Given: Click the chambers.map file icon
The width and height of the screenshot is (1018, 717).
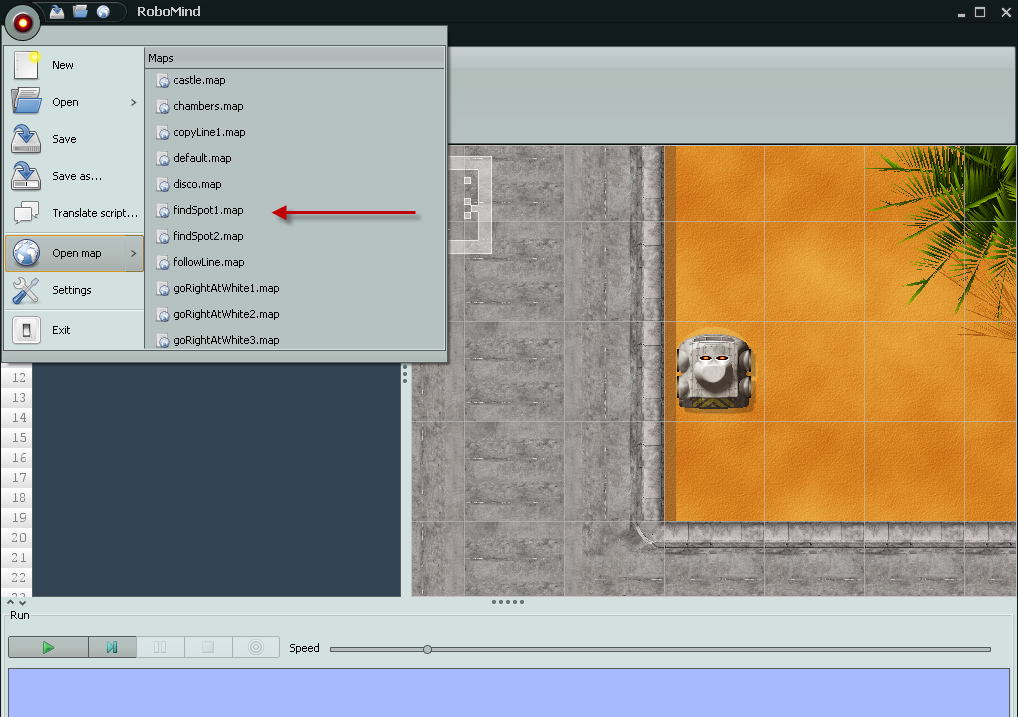Looking at the screenshot, I should (x=163, y=107).
